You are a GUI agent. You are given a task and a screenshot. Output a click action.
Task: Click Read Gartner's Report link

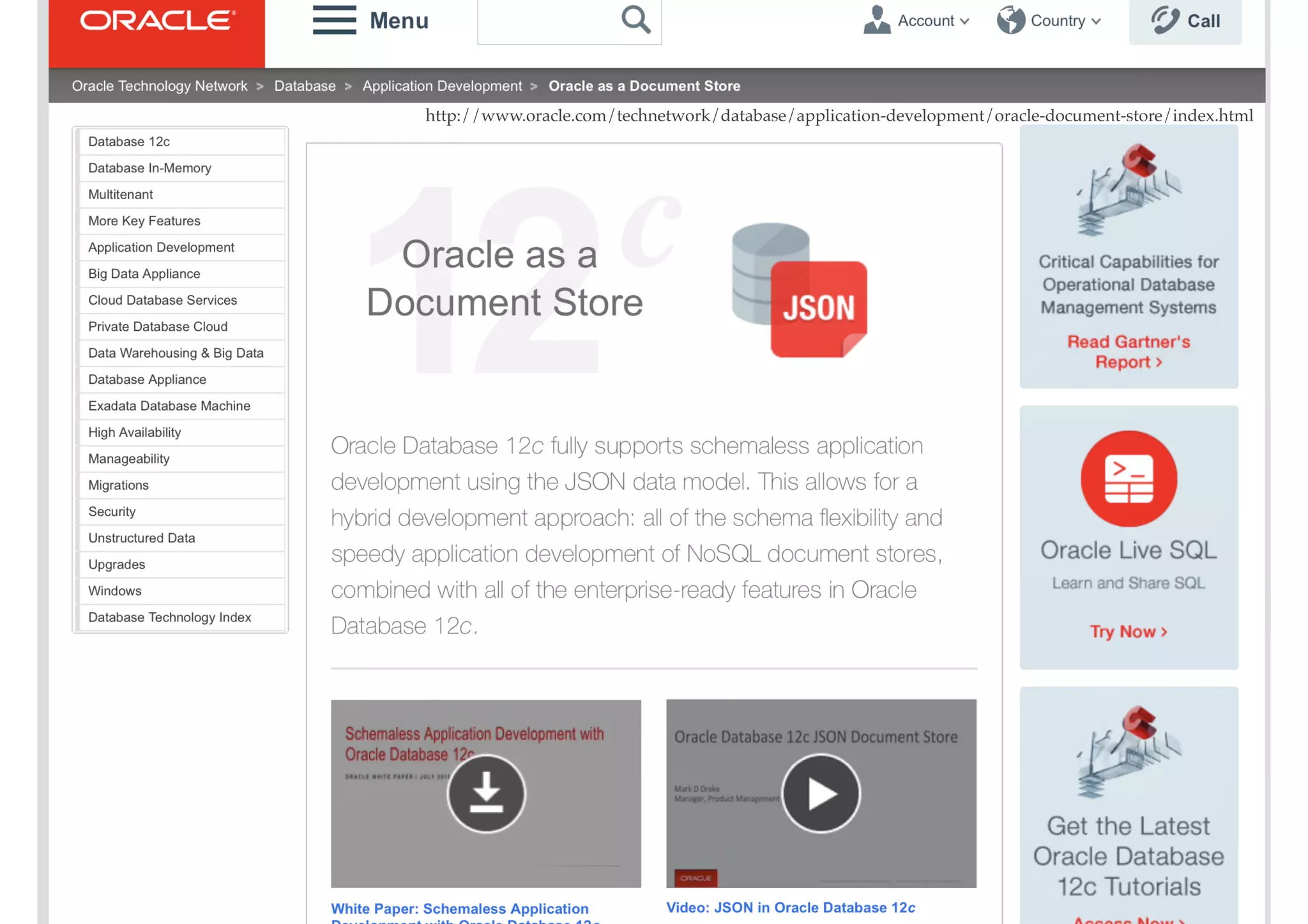click(1129, 352)
